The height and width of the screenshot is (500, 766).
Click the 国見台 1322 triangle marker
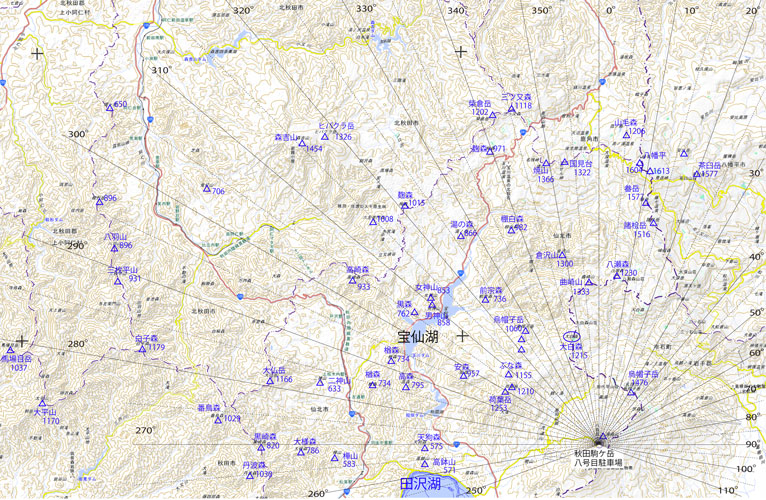click(x=564, y=162)
